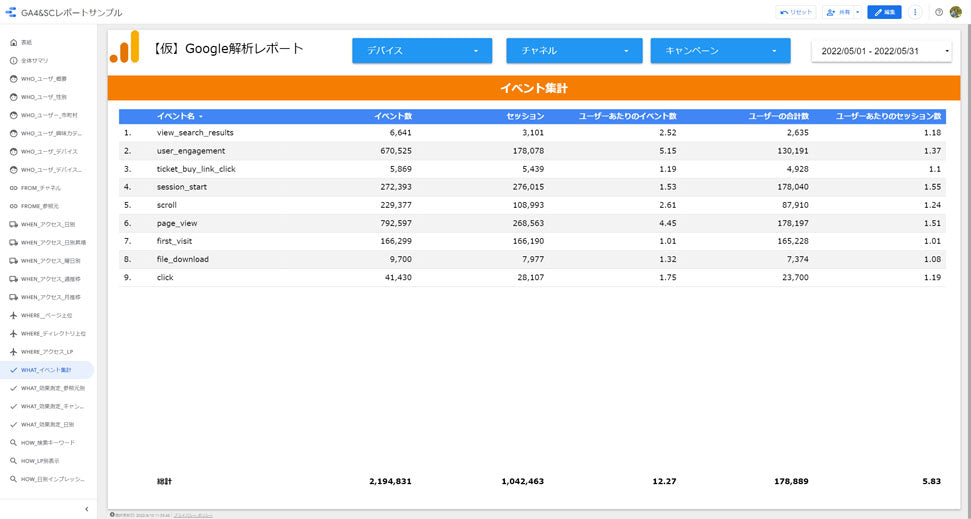This screenshot has height=519, width=971.
Task: Click the airplane icon beside WHERE_ディレクトリ上位
Action: click(13, 334)
